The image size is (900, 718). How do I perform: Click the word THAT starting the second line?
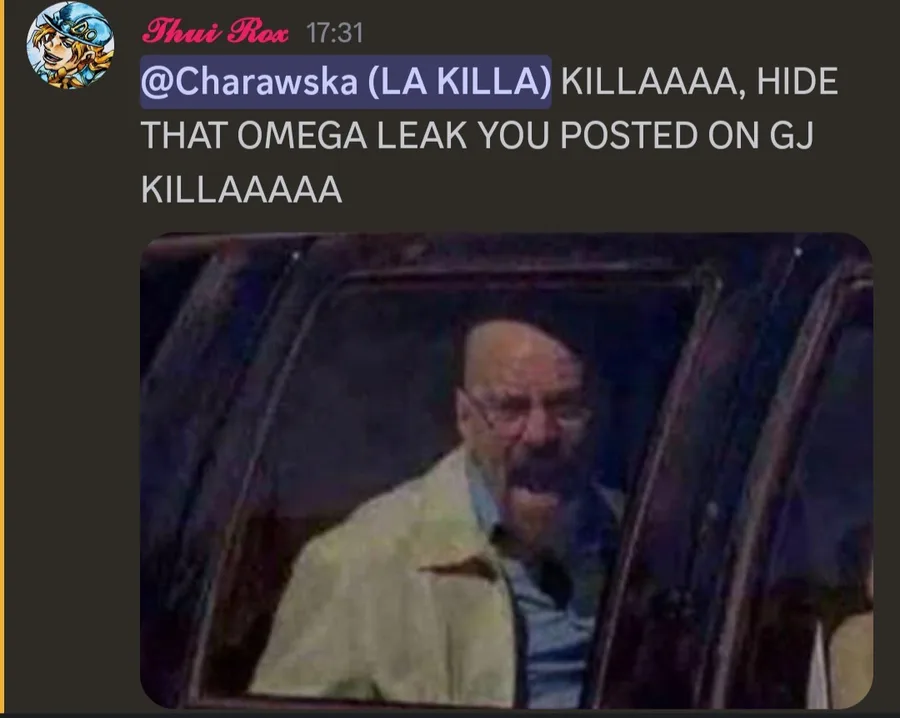(x=184, y=136)
